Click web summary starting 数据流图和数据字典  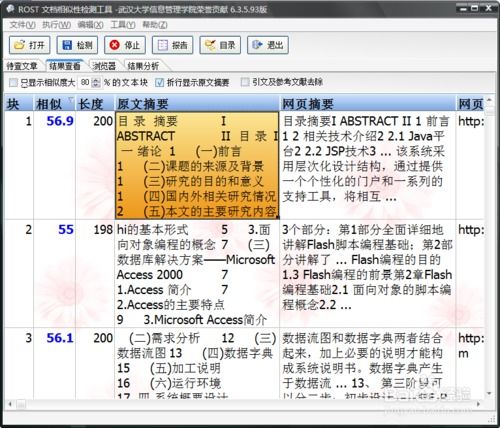(x=367, y=364)
